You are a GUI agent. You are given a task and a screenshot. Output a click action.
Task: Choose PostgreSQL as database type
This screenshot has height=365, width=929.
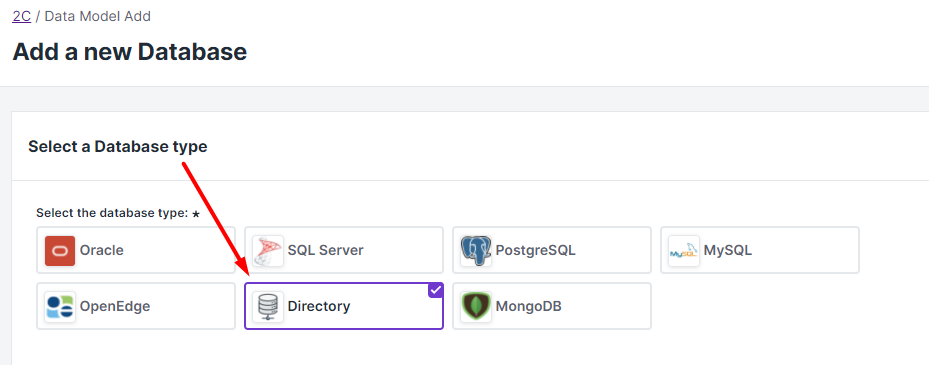552,250
